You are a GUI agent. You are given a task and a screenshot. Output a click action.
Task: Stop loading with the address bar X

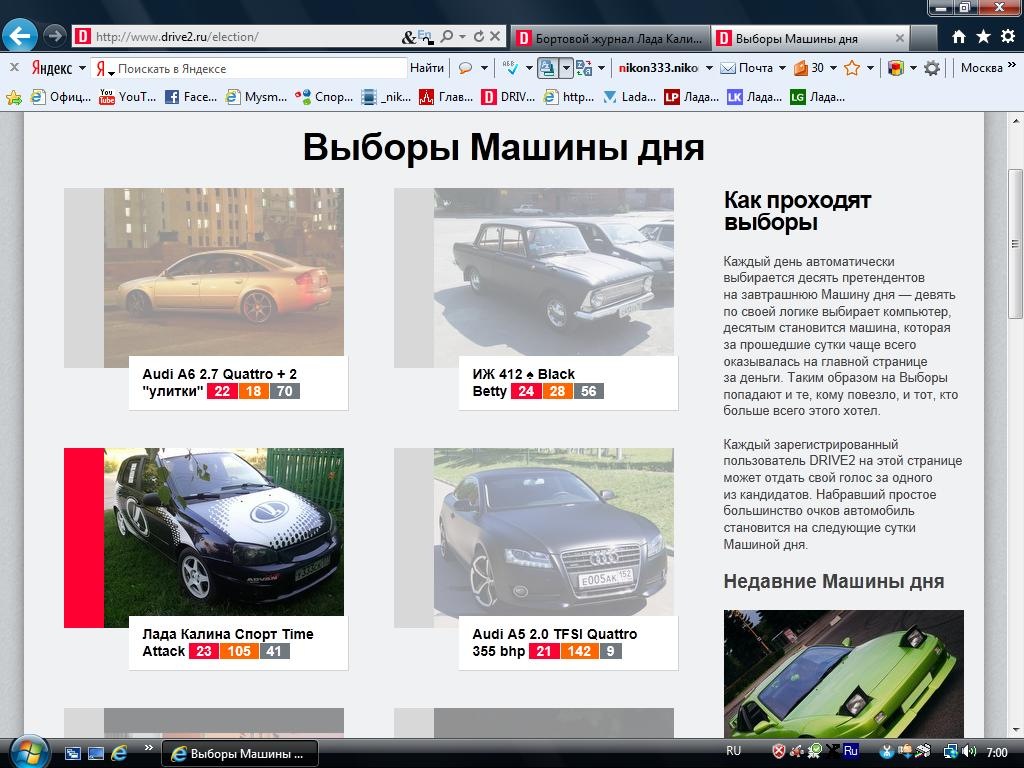(495, 37)
